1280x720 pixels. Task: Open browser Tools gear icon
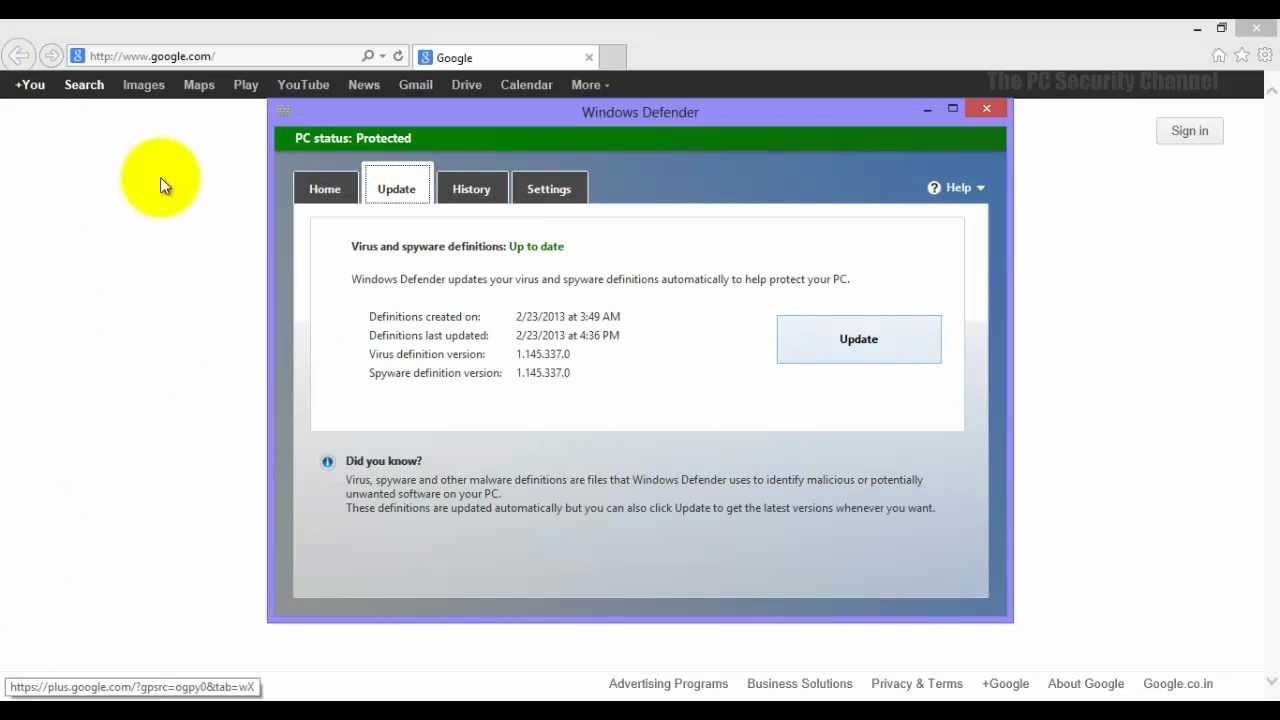click(1265, 56)
